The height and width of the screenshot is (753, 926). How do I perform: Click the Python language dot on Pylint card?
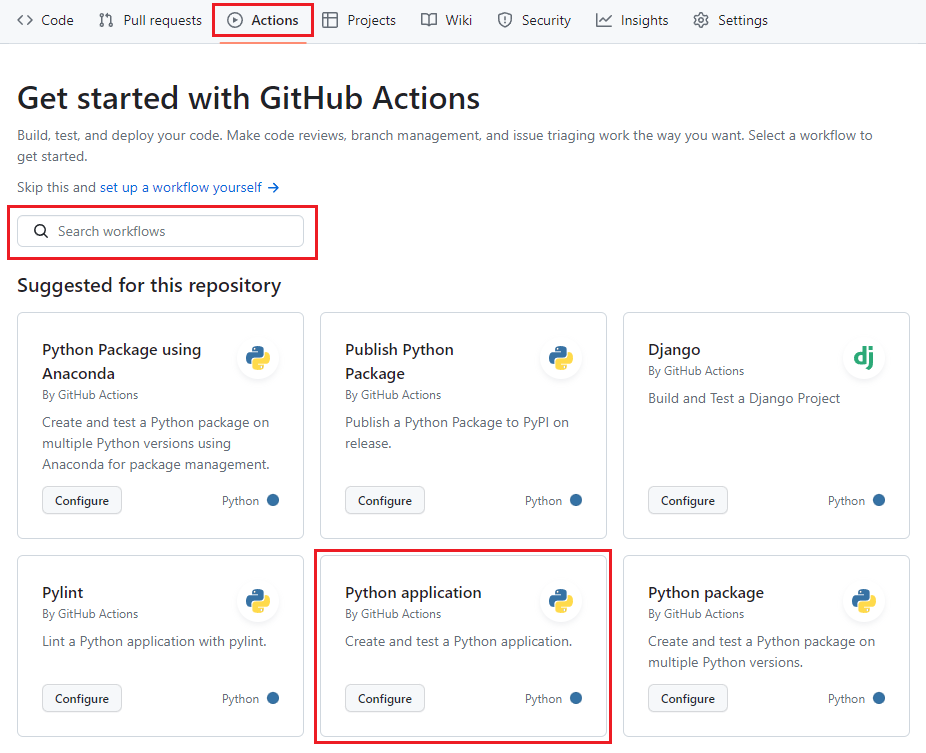tap(273, 698)
